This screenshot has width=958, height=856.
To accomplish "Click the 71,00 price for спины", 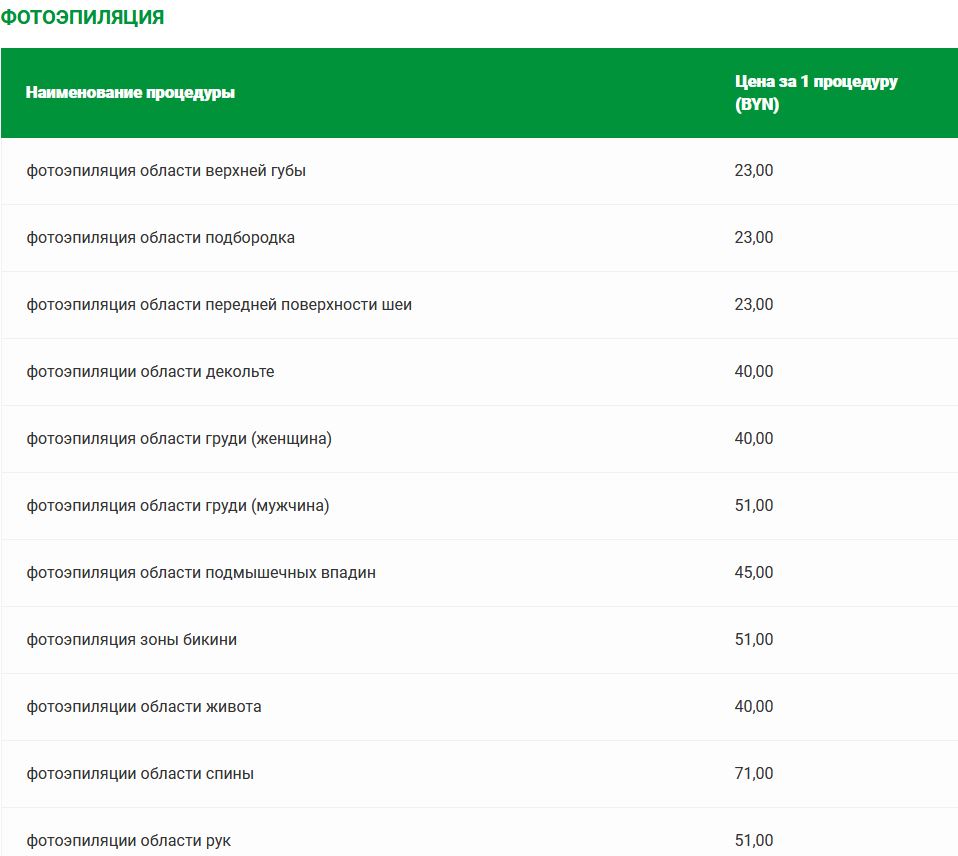I will pos(754,774).
